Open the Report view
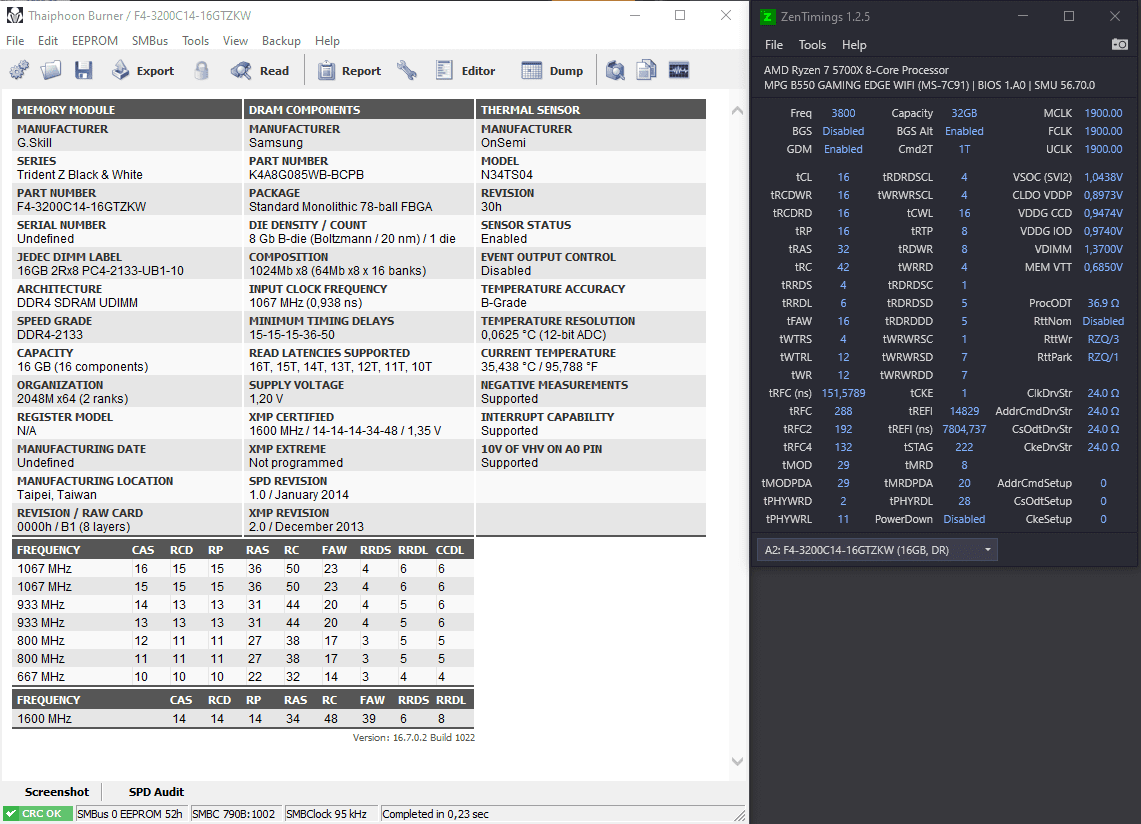 click(x=349, y=71)
